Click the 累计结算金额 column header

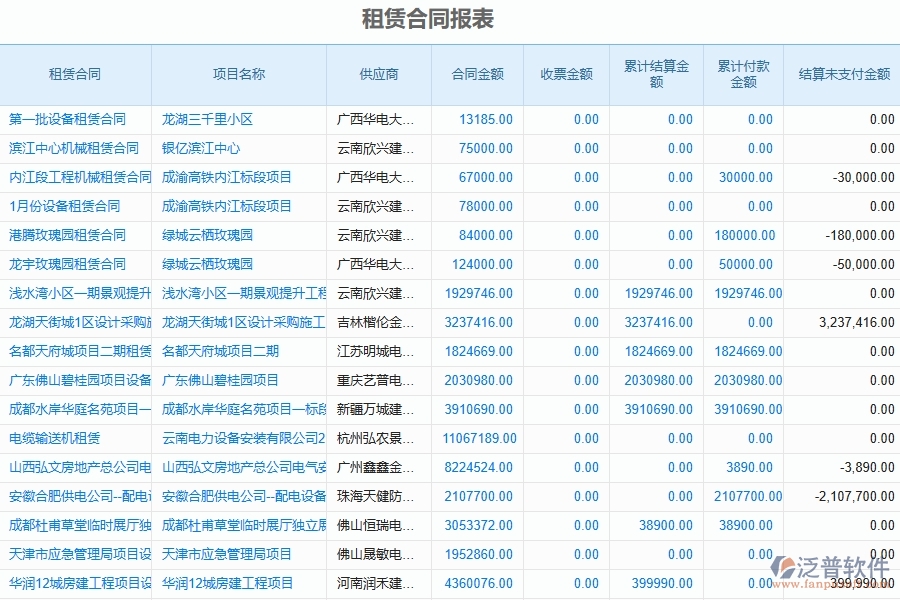655,73
